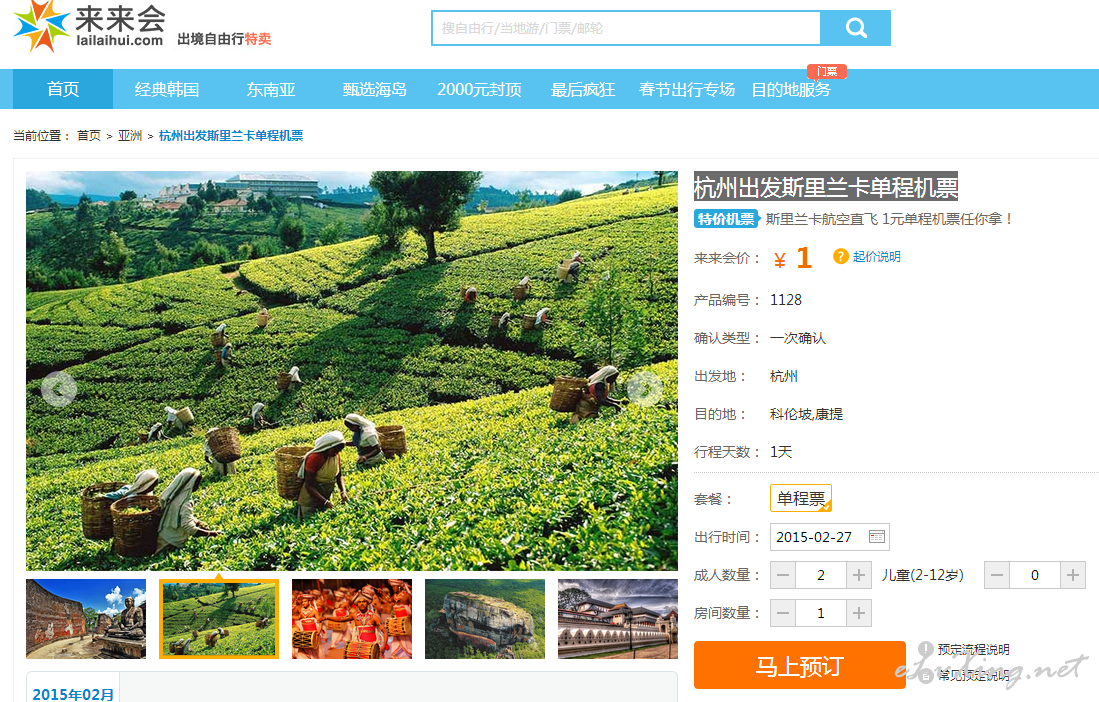Show next photo with right arrow
This screenshot has height=702, width=1099.
(645, 389)
